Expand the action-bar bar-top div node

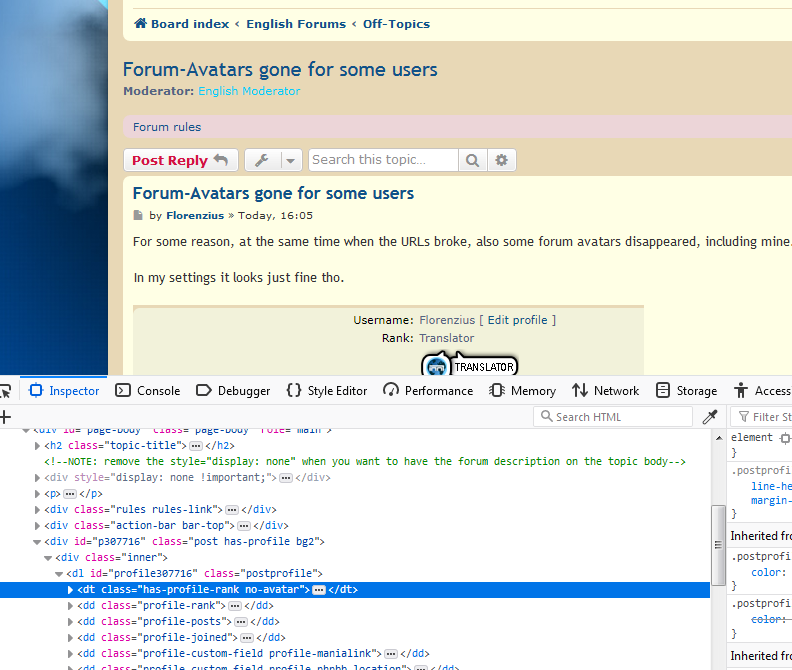(x=37, y=525)
